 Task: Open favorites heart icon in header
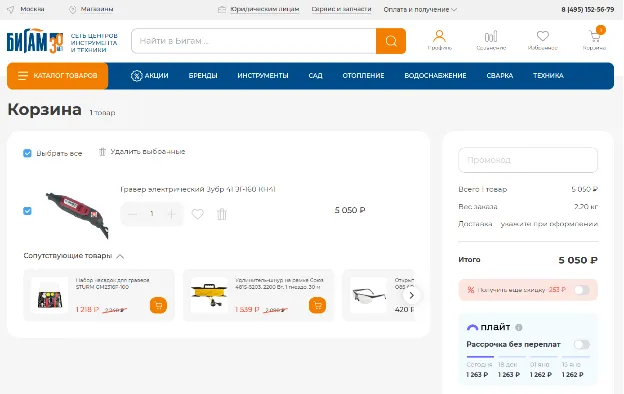coord(542,36)
